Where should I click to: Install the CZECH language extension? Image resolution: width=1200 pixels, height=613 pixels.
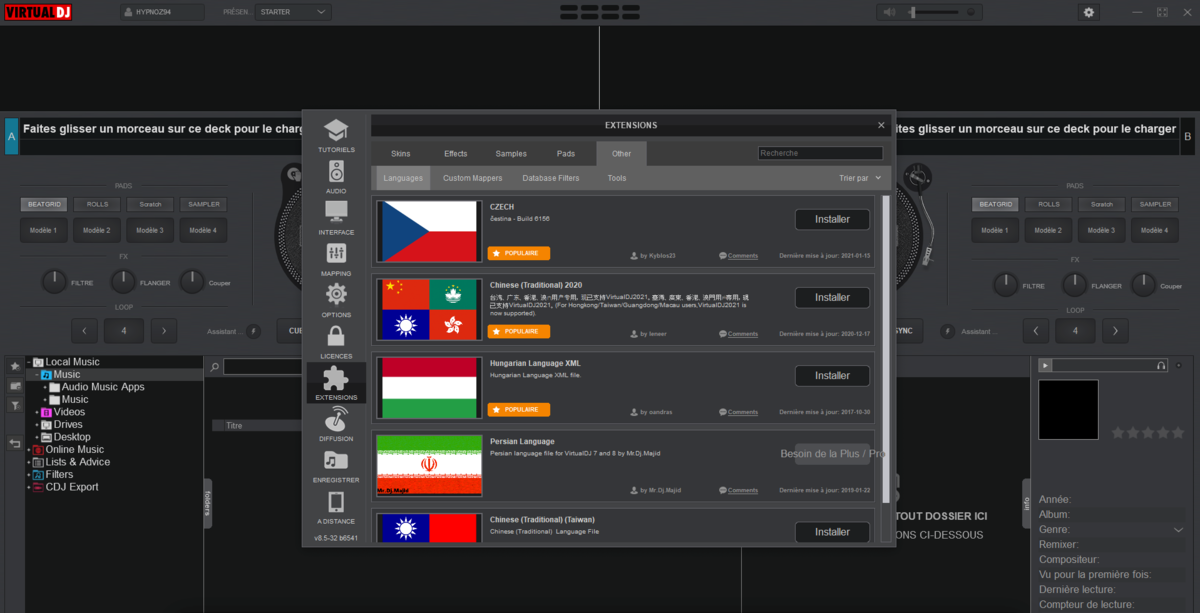tap(832, 219)
